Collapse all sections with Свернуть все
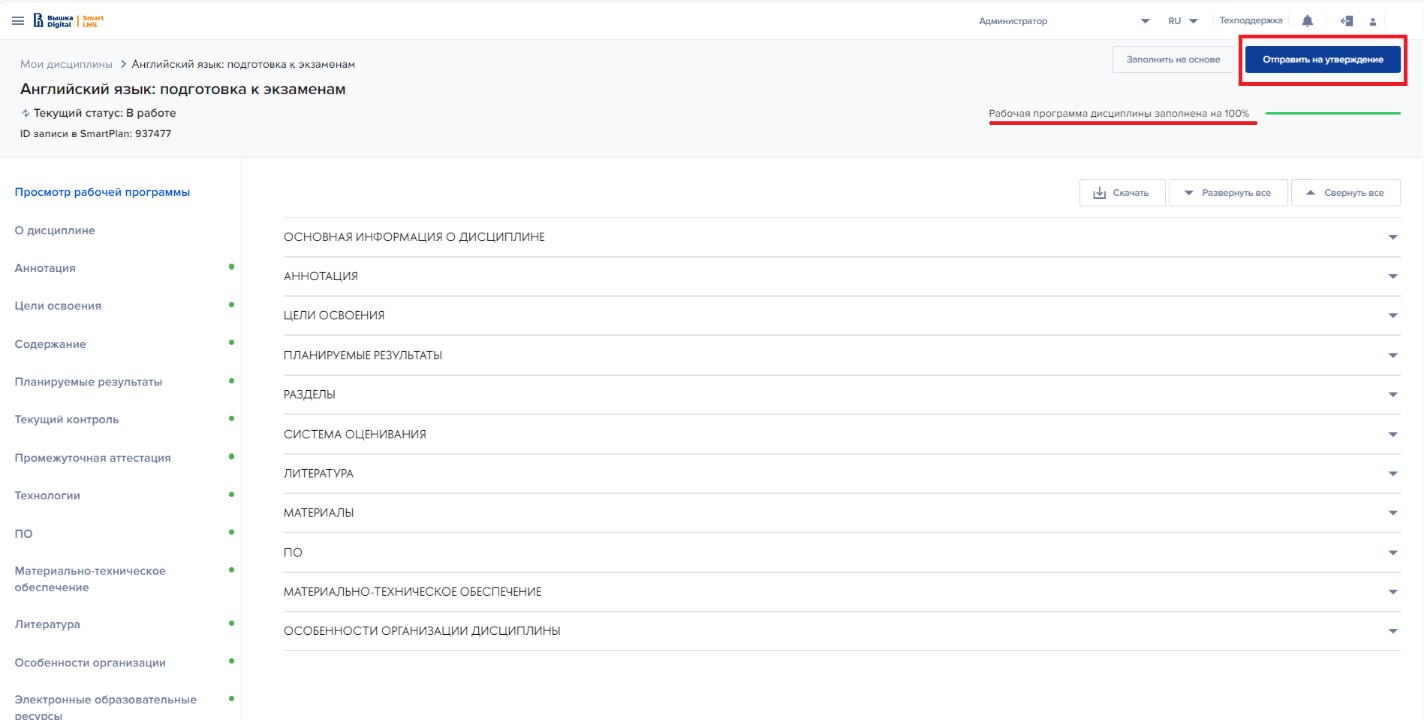This screenshot has height=720, width=1424. 1345,193
